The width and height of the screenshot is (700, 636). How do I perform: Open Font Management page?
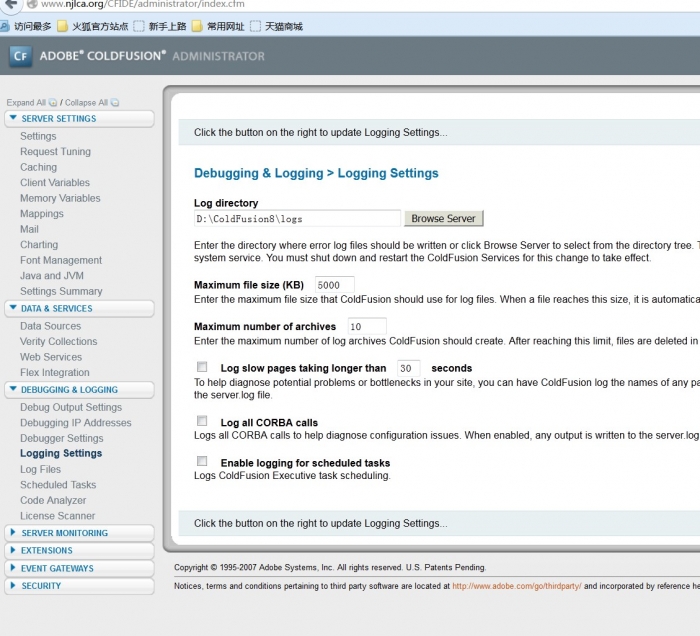click(x=61, y=260)
